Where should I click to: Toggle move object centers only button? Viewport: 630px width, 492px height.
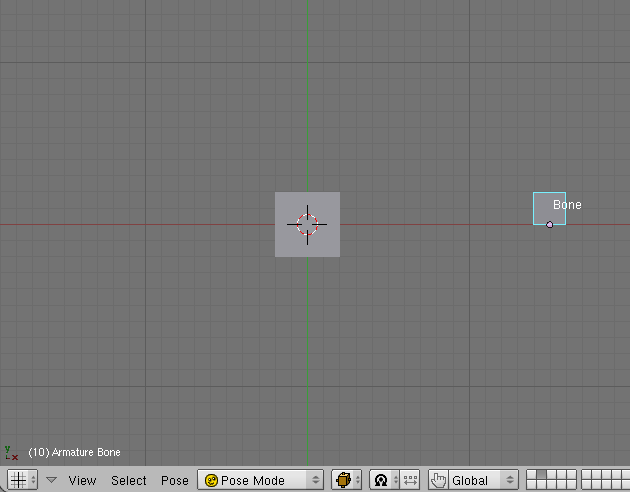410,480
